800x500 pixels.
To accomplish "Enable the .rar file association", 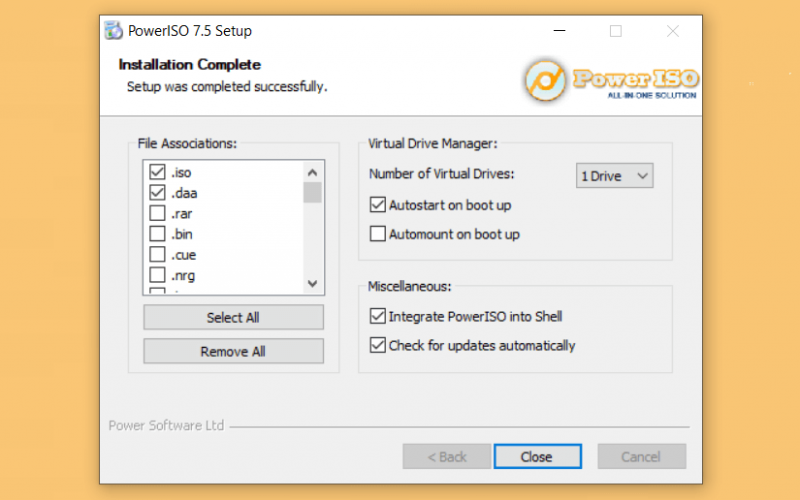I will [x=157, y=213].
